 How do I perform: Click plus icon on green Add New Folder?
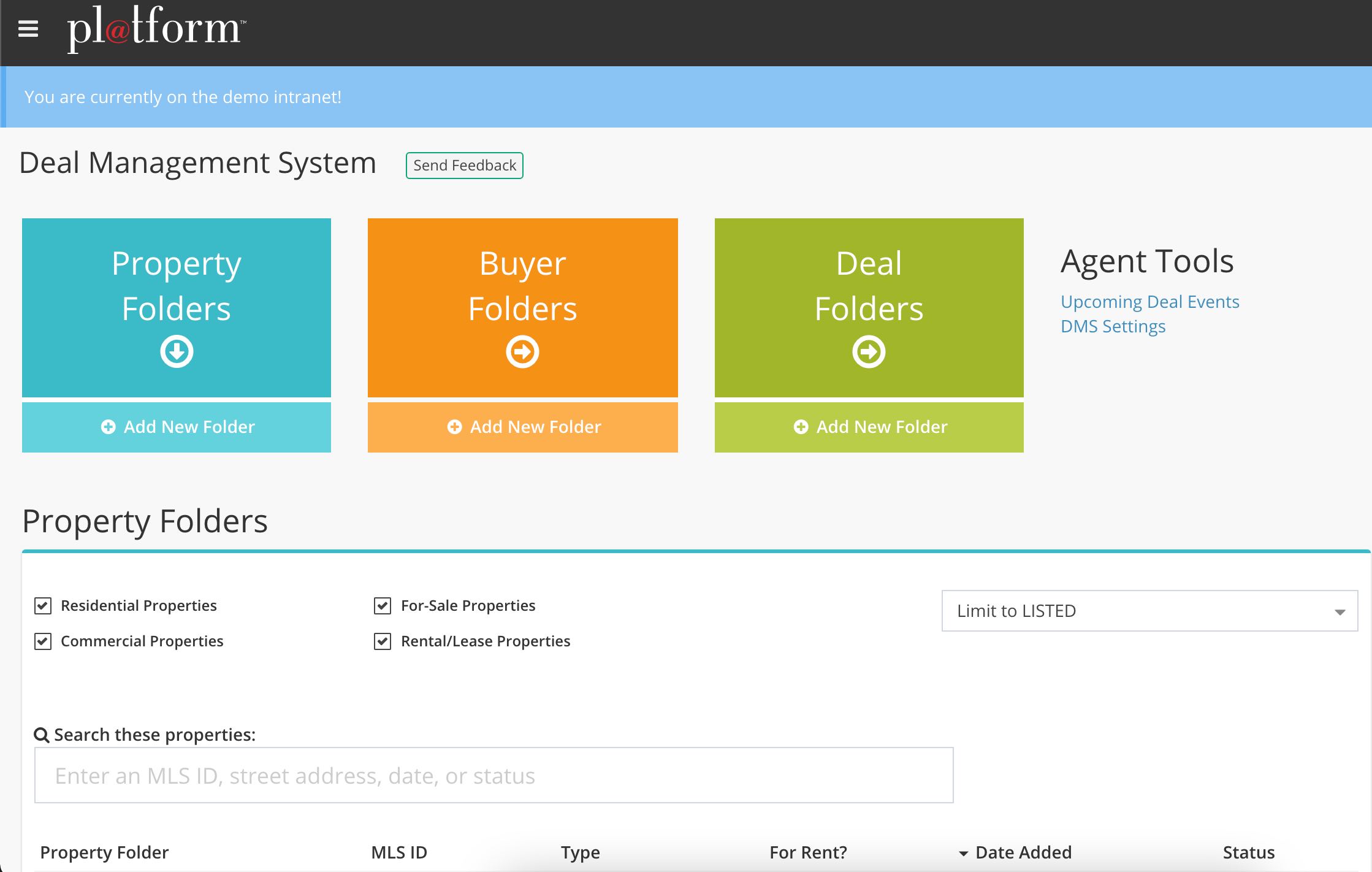point(801,427)
